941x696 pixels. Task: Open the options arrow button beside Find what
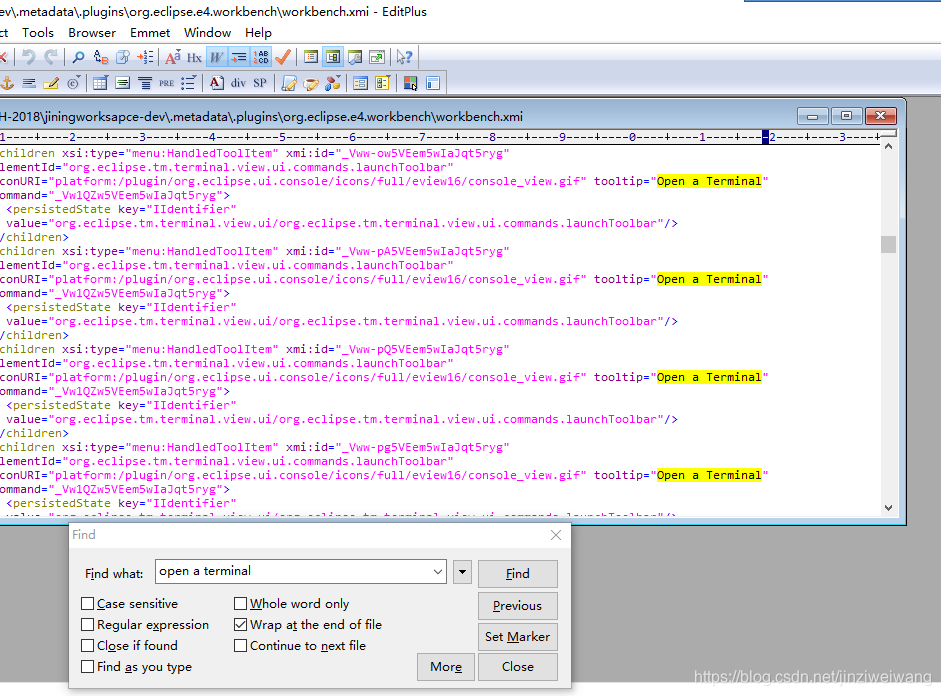pos(462,572)
